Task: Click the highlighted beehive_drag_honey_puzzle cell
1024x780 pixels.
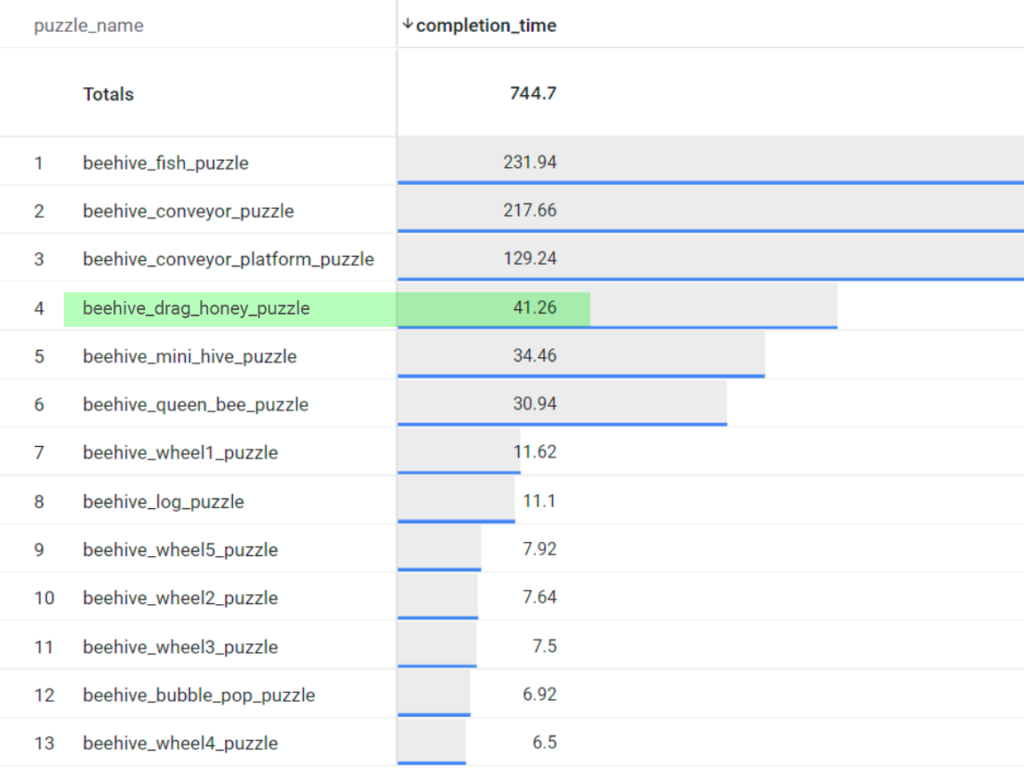Action: [196, 308]
